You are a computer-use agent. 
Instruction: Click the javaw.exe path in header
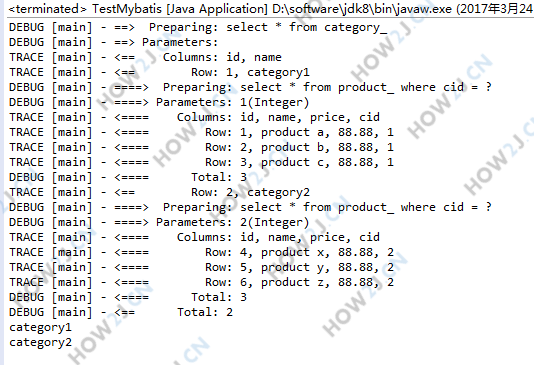click(x=362, y=9)
